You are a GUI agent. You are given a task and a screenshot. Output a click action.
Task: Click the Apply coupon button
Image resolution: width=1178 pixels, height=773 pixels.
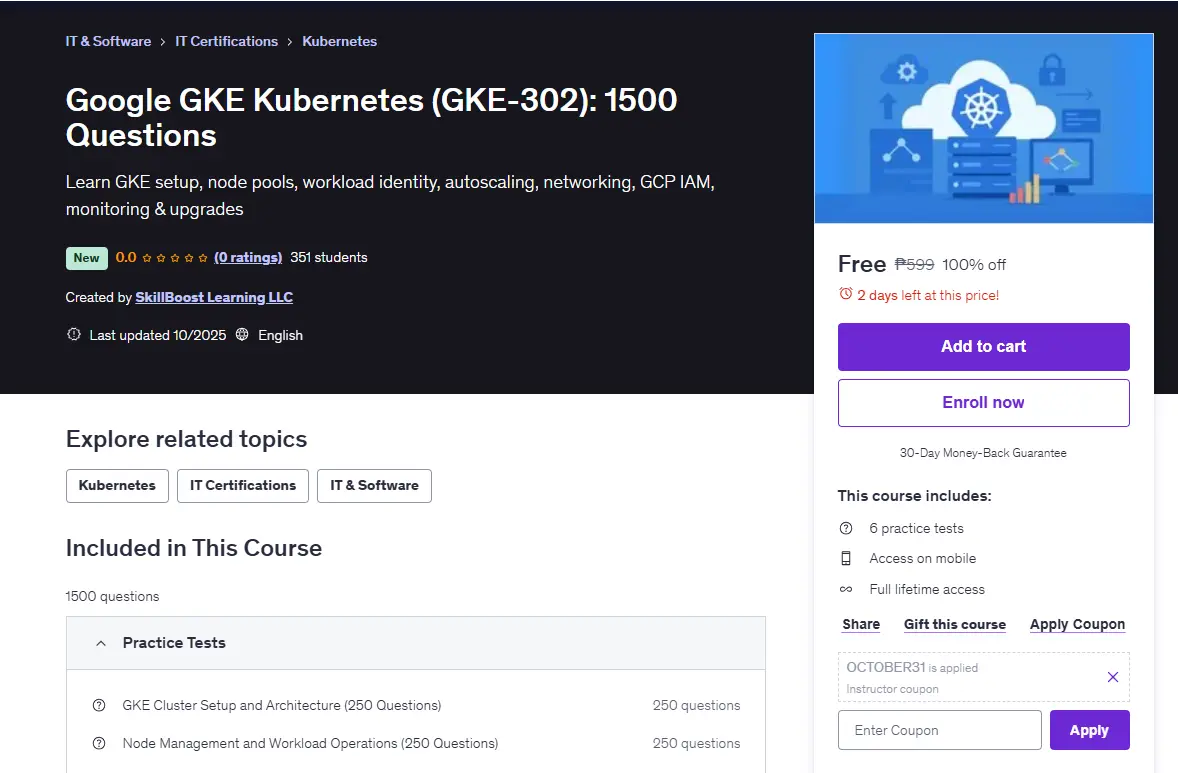(x=1089, y=730)
